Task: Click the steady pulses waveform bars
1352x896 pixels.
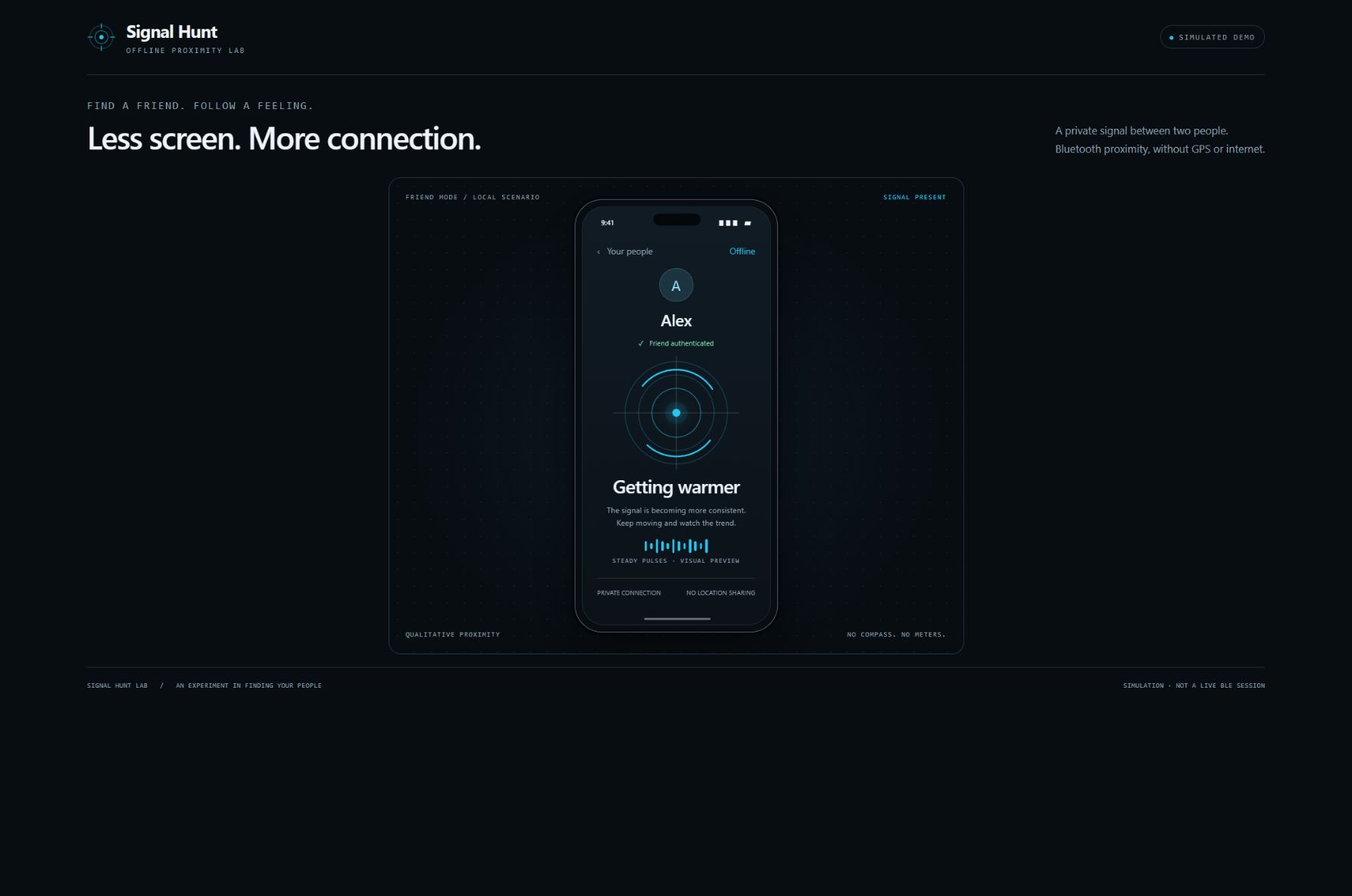Action: (x=676, y=545)
